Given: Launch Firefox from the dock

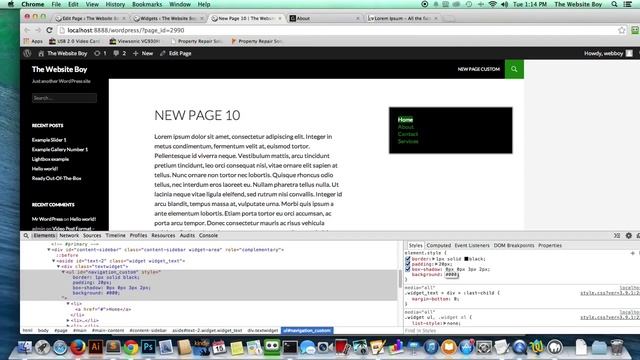Looking at the screenshot, I should click(78, 347).
